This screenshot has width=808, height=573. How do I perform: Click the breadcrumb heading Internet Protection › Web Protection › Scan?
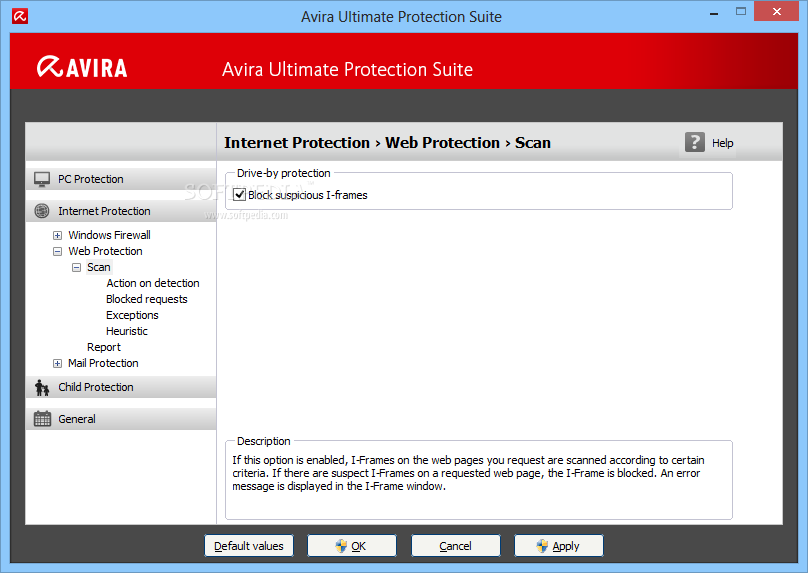point(387,142)
